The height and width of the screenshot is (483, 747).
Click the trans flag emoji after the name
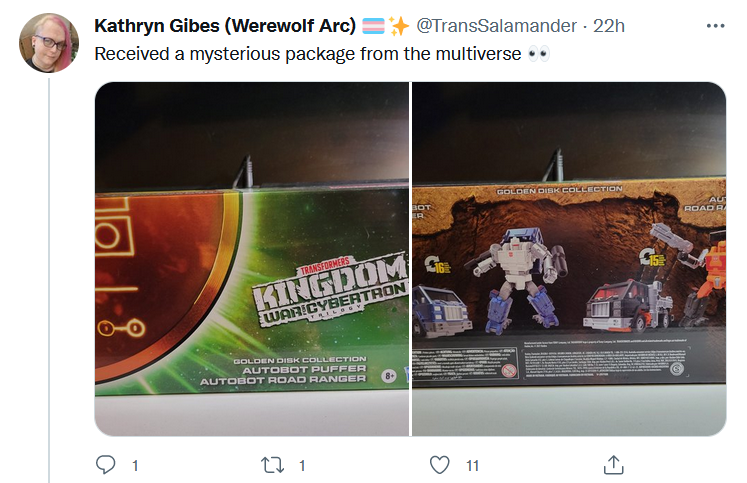pyautogui.click(x=374, y=26)
